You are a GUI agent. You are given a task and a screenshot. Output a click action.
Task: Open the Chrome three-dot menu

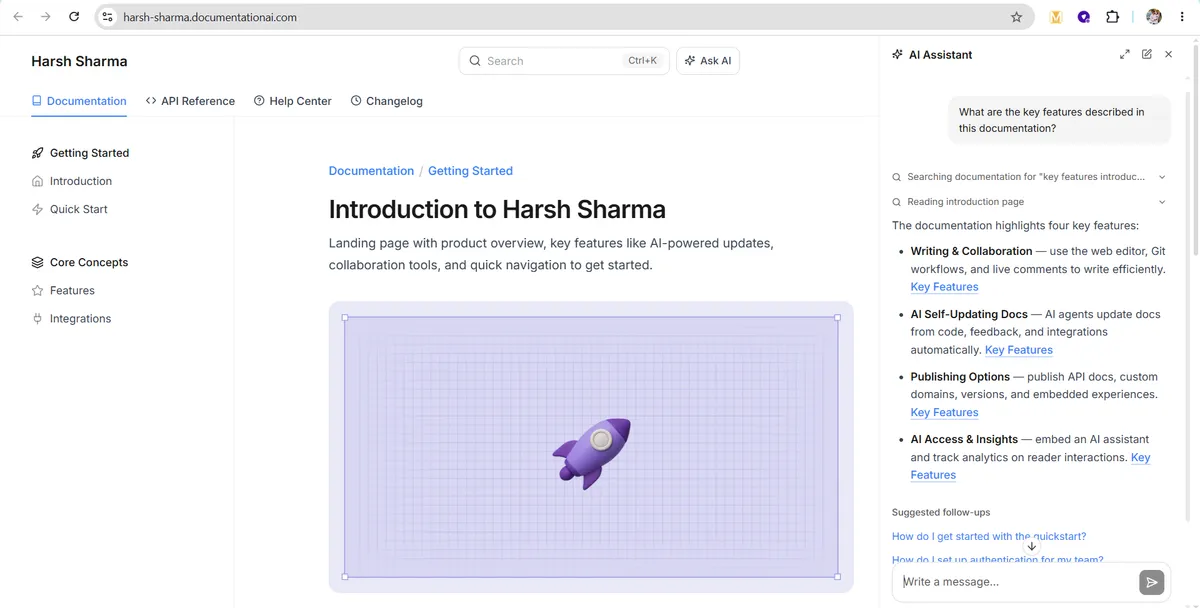click(x=1182, y=17)
